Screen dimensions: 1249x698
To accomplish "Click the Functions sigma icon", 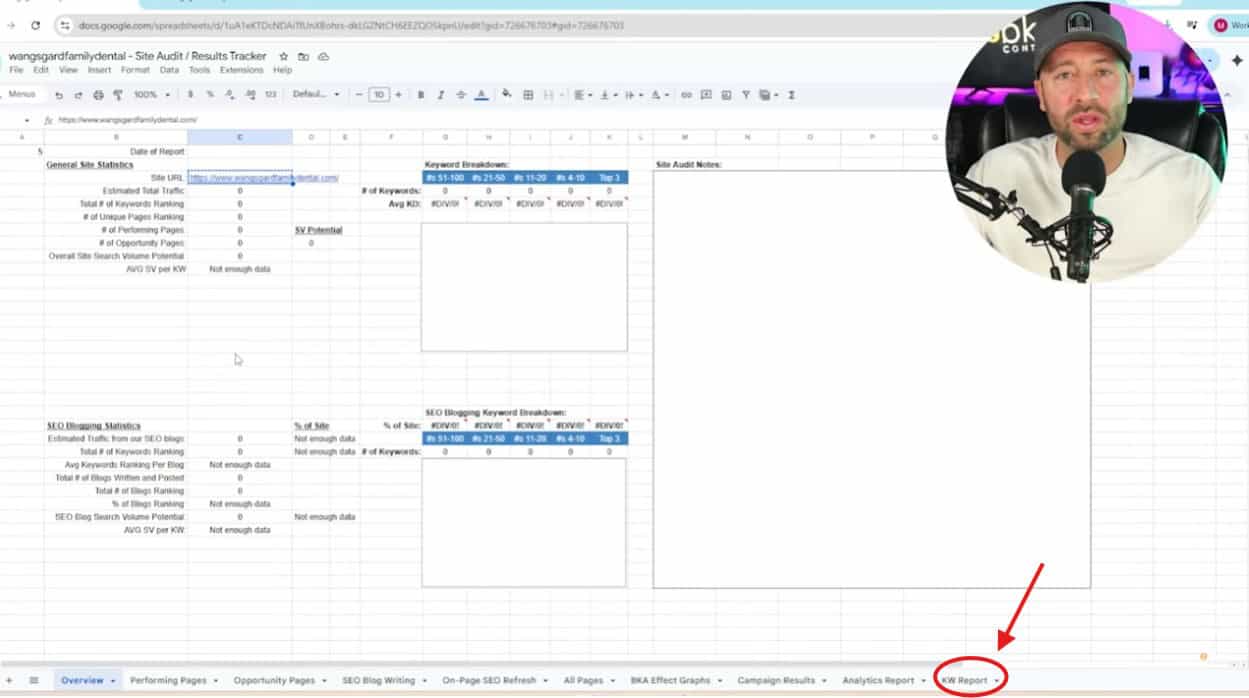I will click(793, 94).
